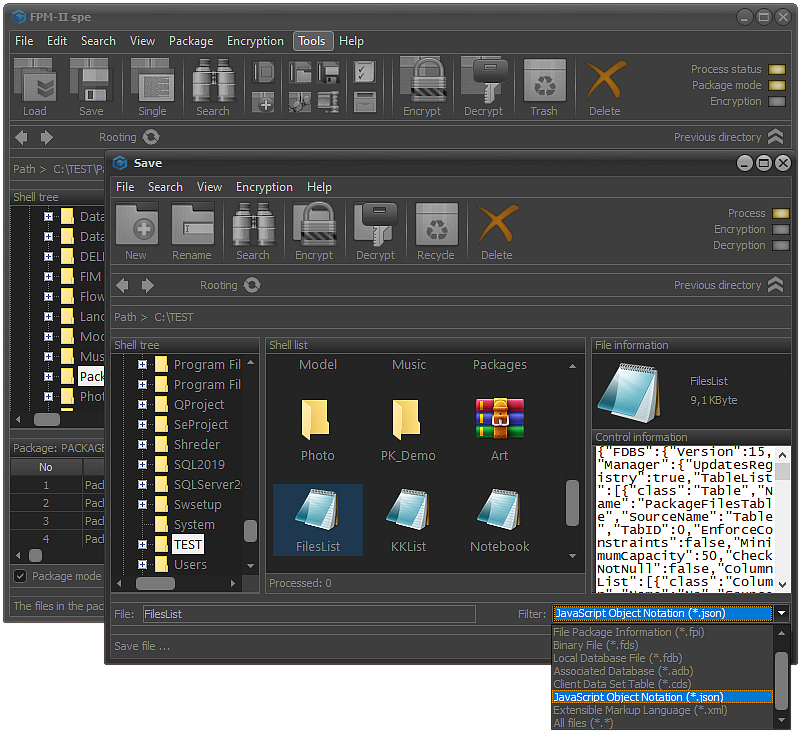Viewport: 802px width, 738px height.
Task: Click back arrow in main FPM-II window
Action: click(x=21, y=137)
